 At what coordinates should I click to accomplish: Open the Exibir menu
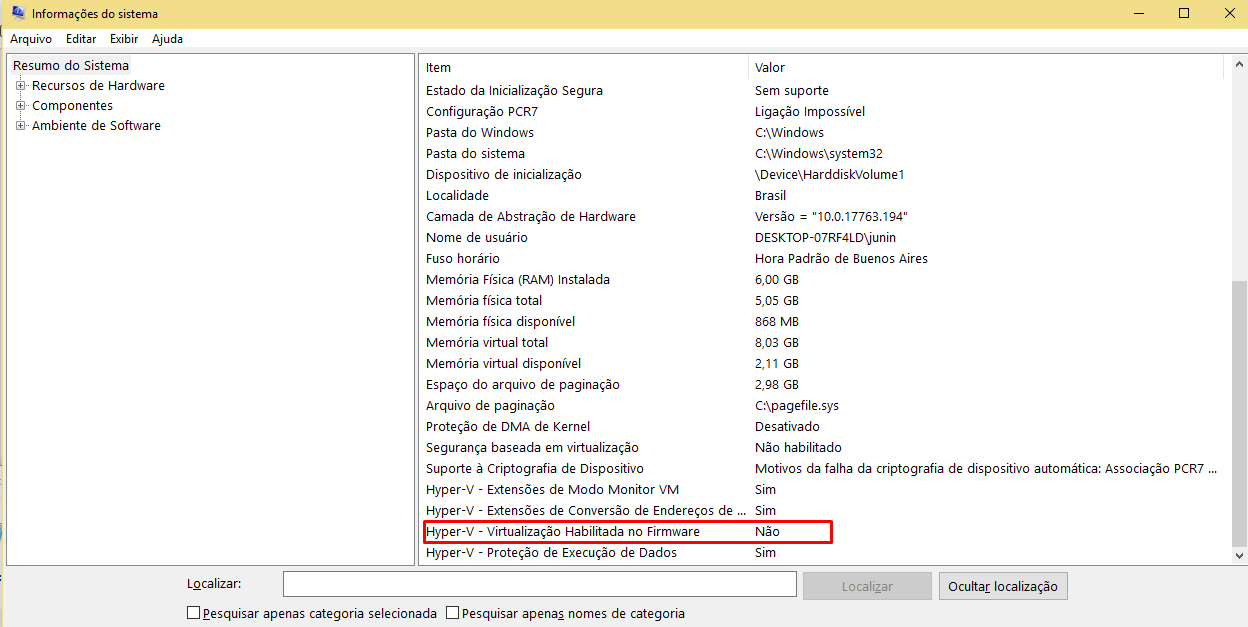pos(124,39)
